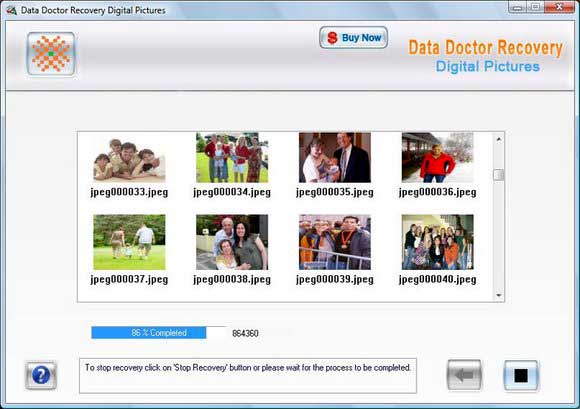The width and height of the screenshot is (580, 409).
Task: Select thumbnail of jpeg000038.jpeg
Action: click(232, 242)
